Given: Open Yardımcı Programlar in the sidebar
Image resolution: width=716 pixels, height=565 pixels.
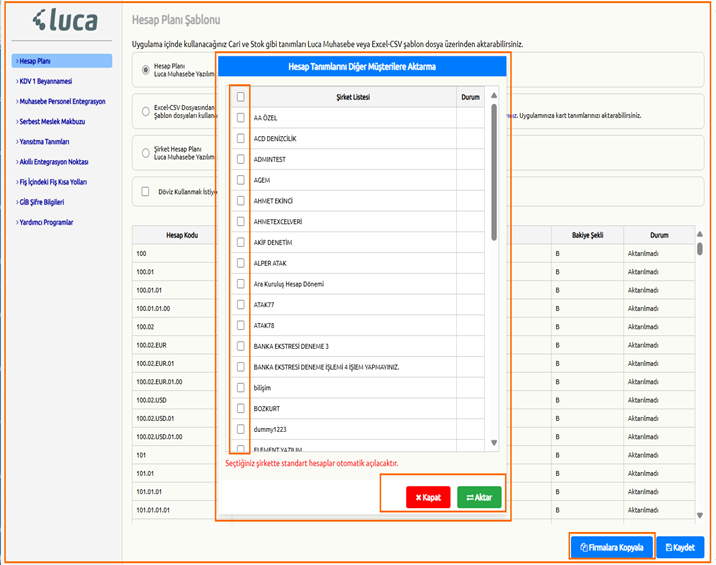Looking at the screenshot, I should pyautogui.click(x=44, y=222).
